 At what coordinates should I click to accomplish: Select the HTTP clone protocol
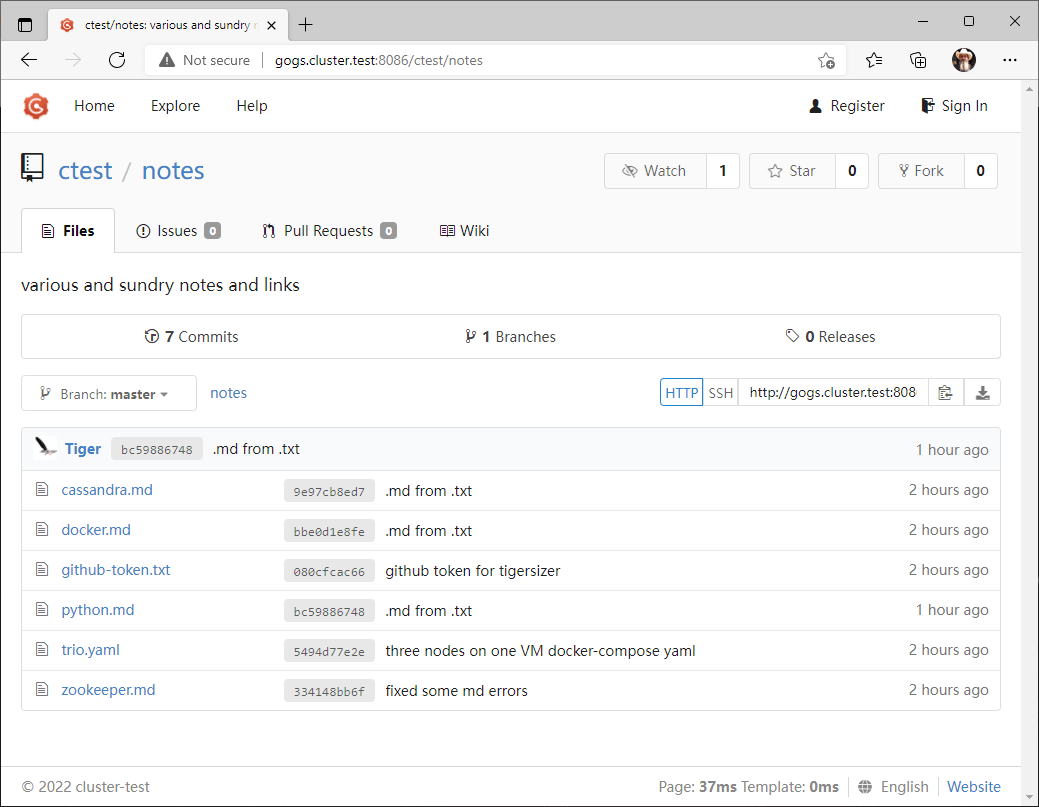681,393
